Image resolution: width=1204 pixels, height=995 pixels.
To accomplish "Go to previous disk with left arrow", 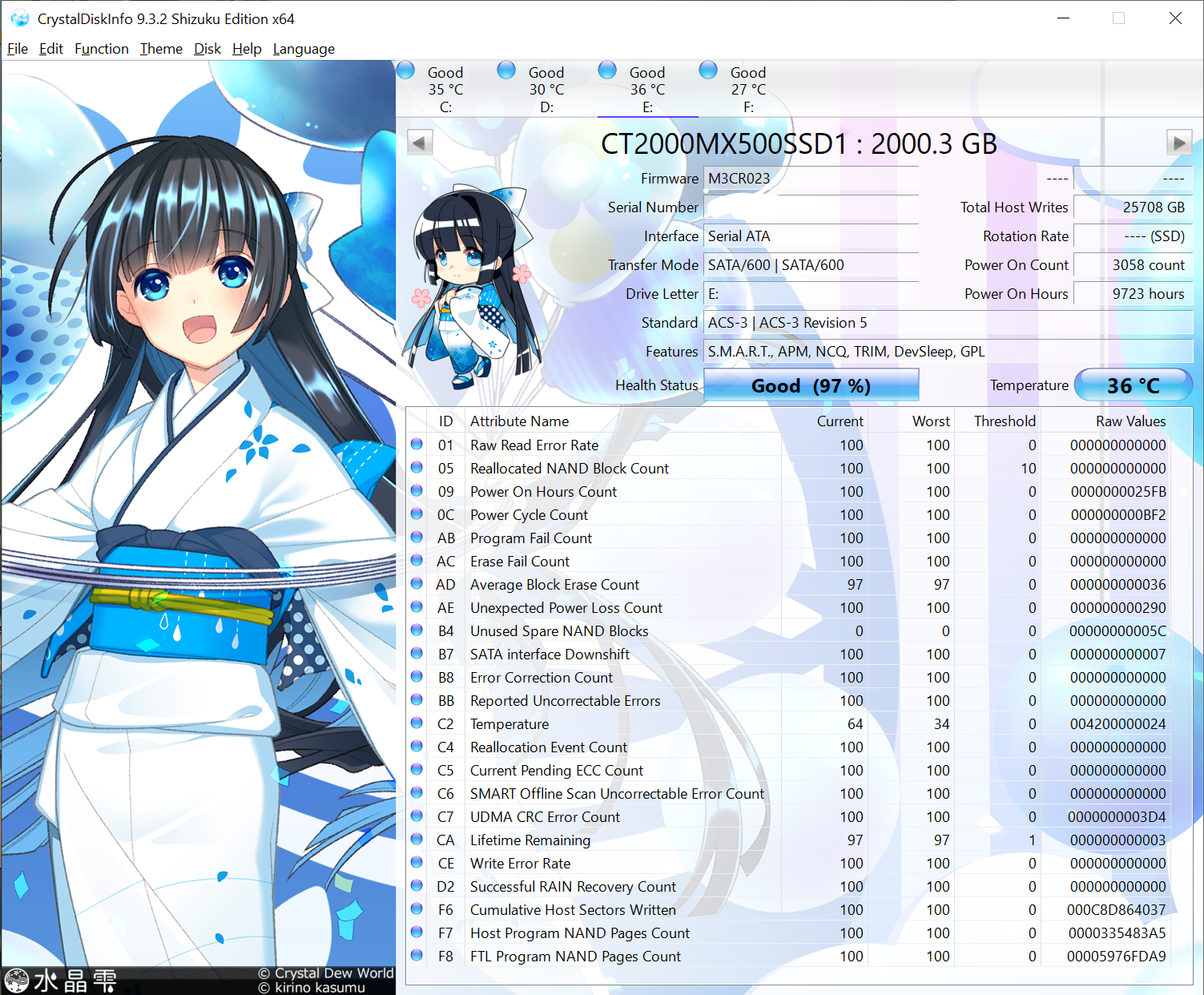I will point(420,143).
